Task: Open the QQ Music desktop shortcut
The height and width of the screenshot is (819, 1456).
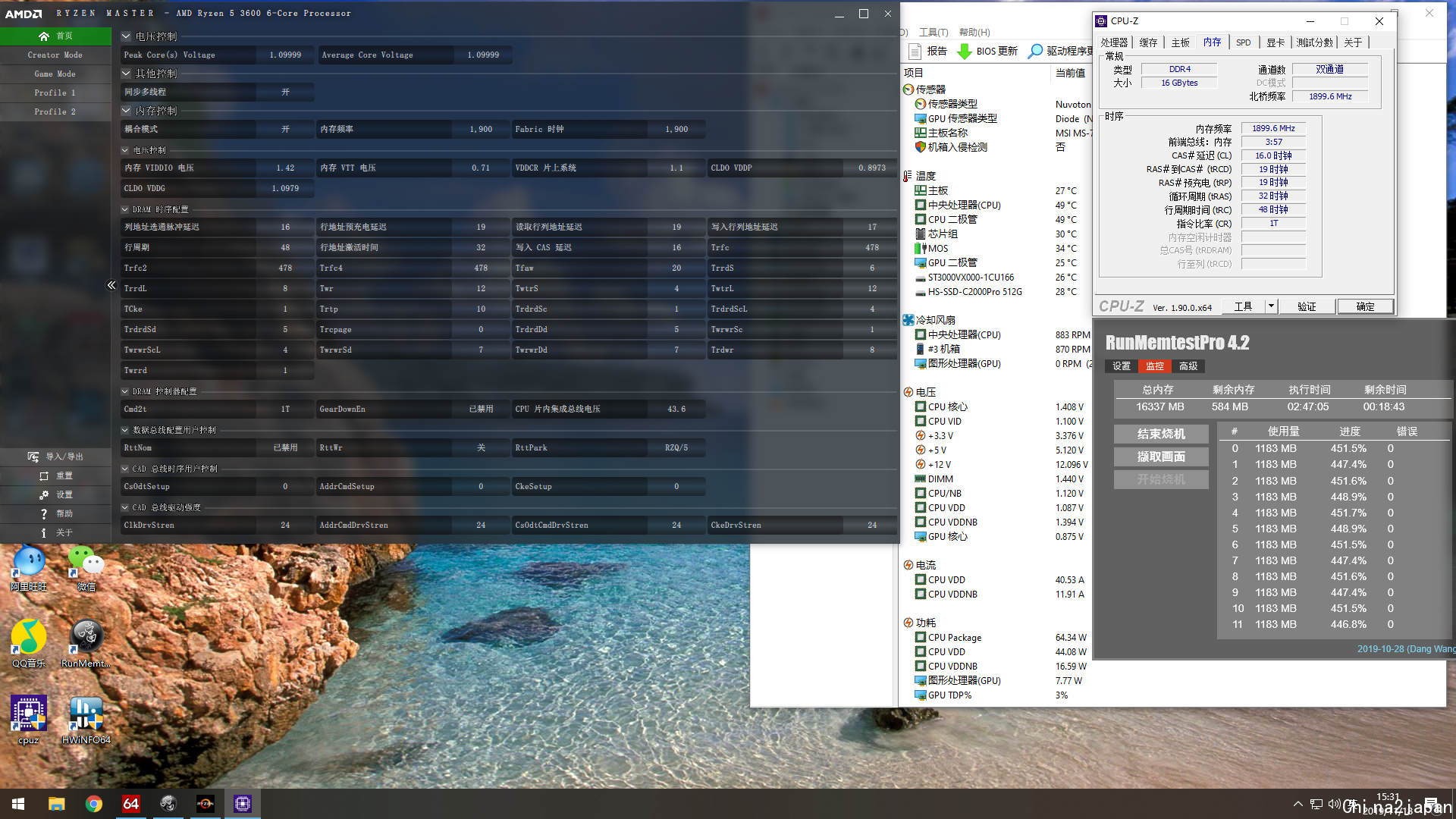Action: point(29,643)
